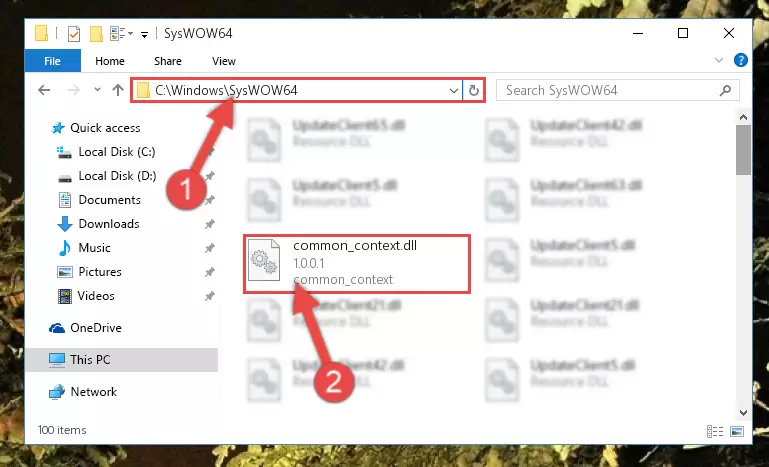The image size is (769, 467).
Task: Open Downloads in Quick access
Action: pos(109,224)
